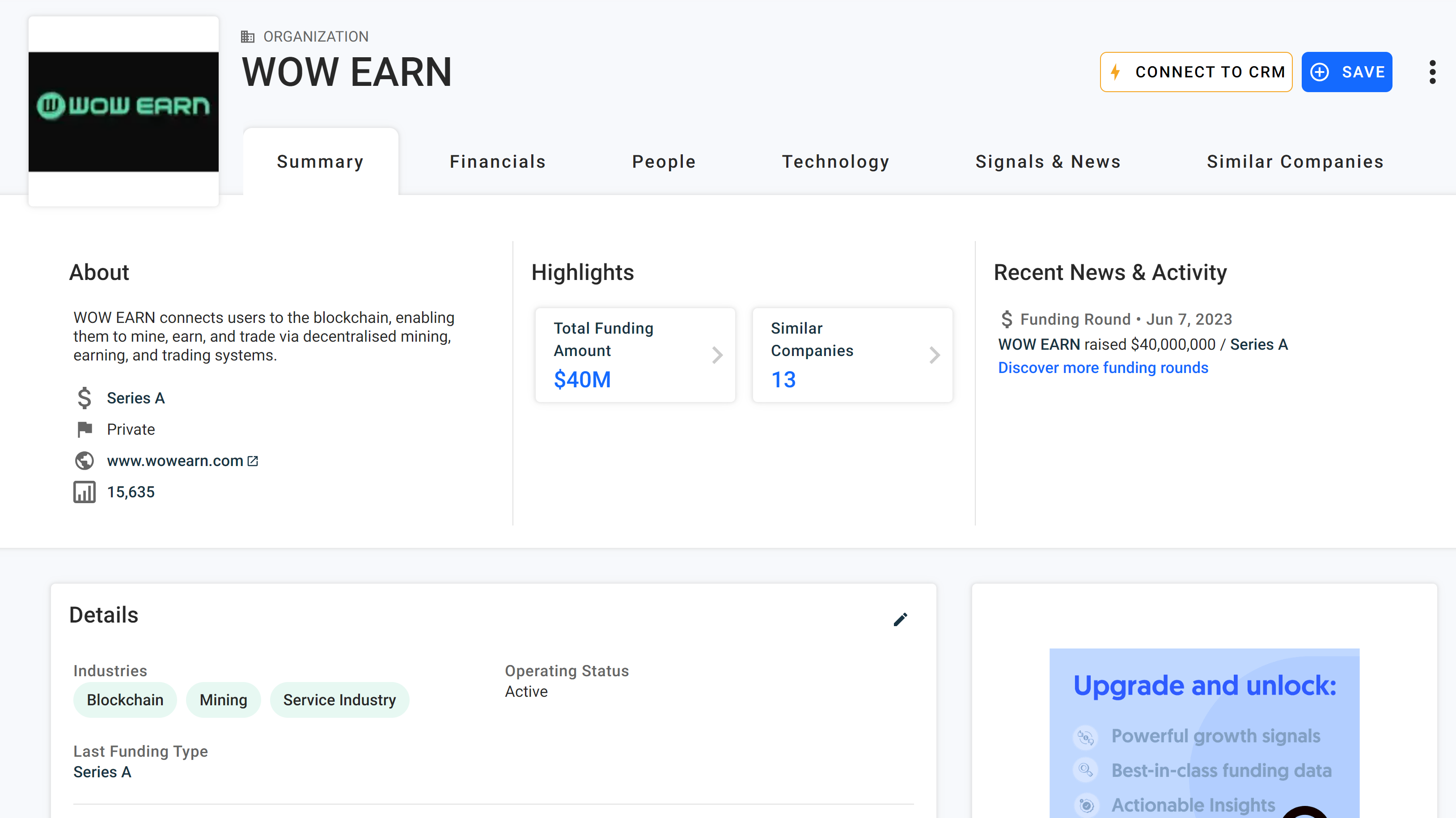Click the dollar icon next to Funding Round
Screen dimensions: 1456x818
pos(1006,319)
